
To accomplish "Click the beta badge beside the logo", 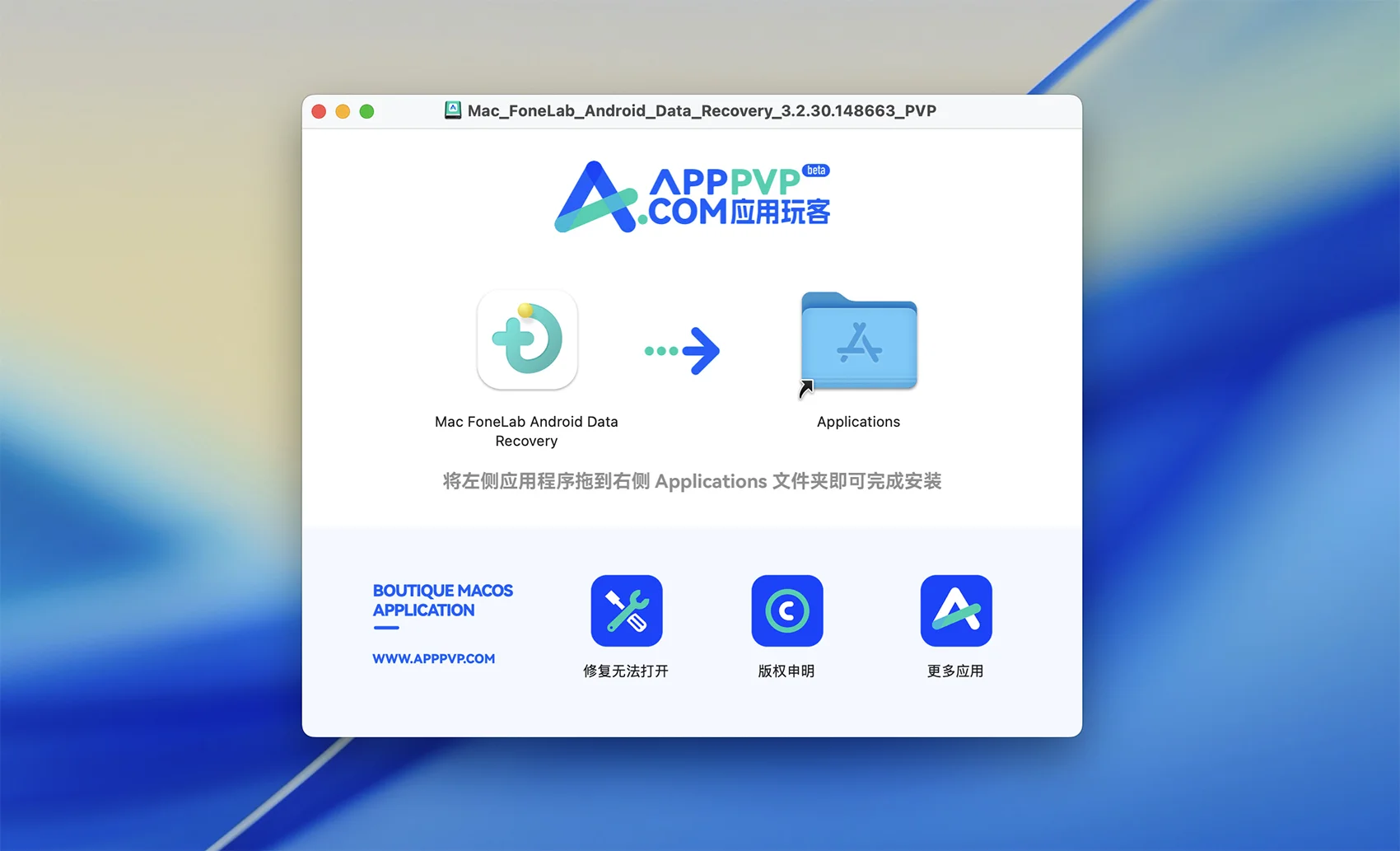I will point(816,171).
